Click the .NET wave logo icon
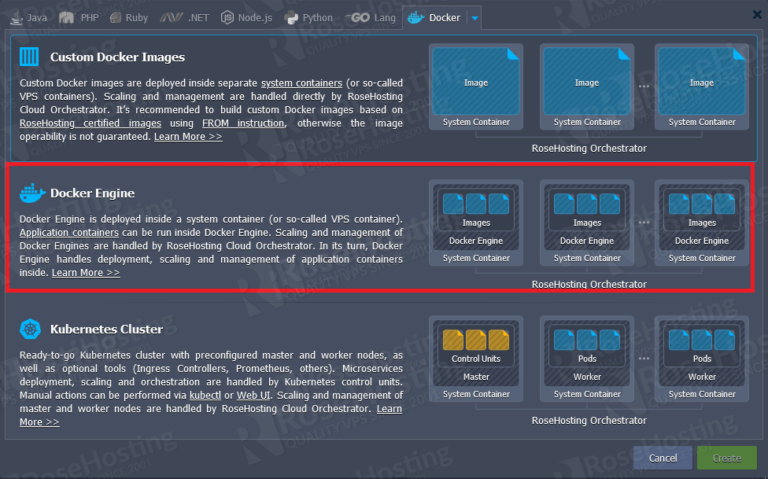 click(x=171, y=18)
